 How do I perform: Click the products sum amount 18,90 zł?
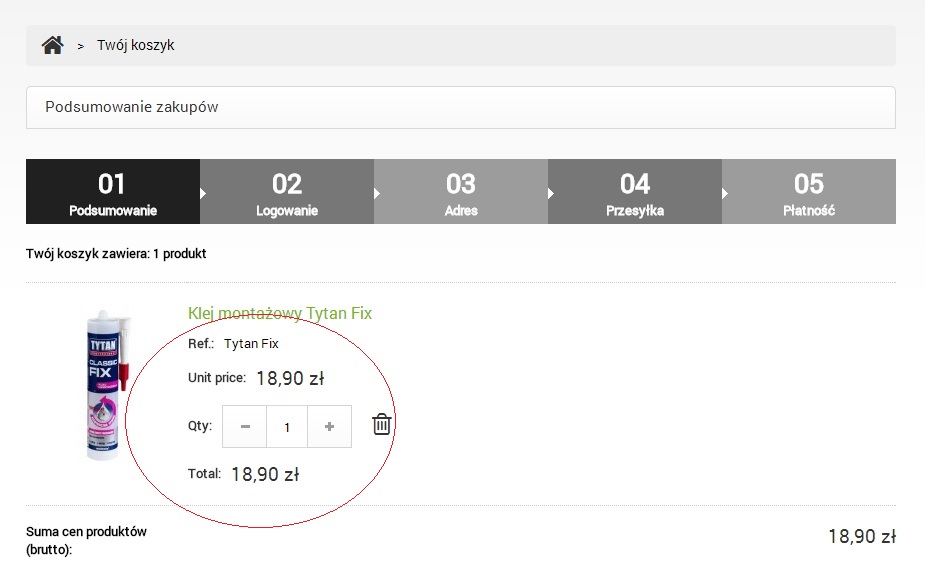pos(862,536)
